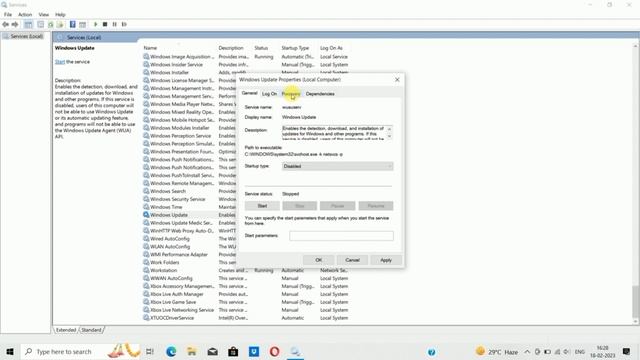Click the Start the service link
Image resolution: width=640 pixels, height=360 pixels.
coord(60,62)
